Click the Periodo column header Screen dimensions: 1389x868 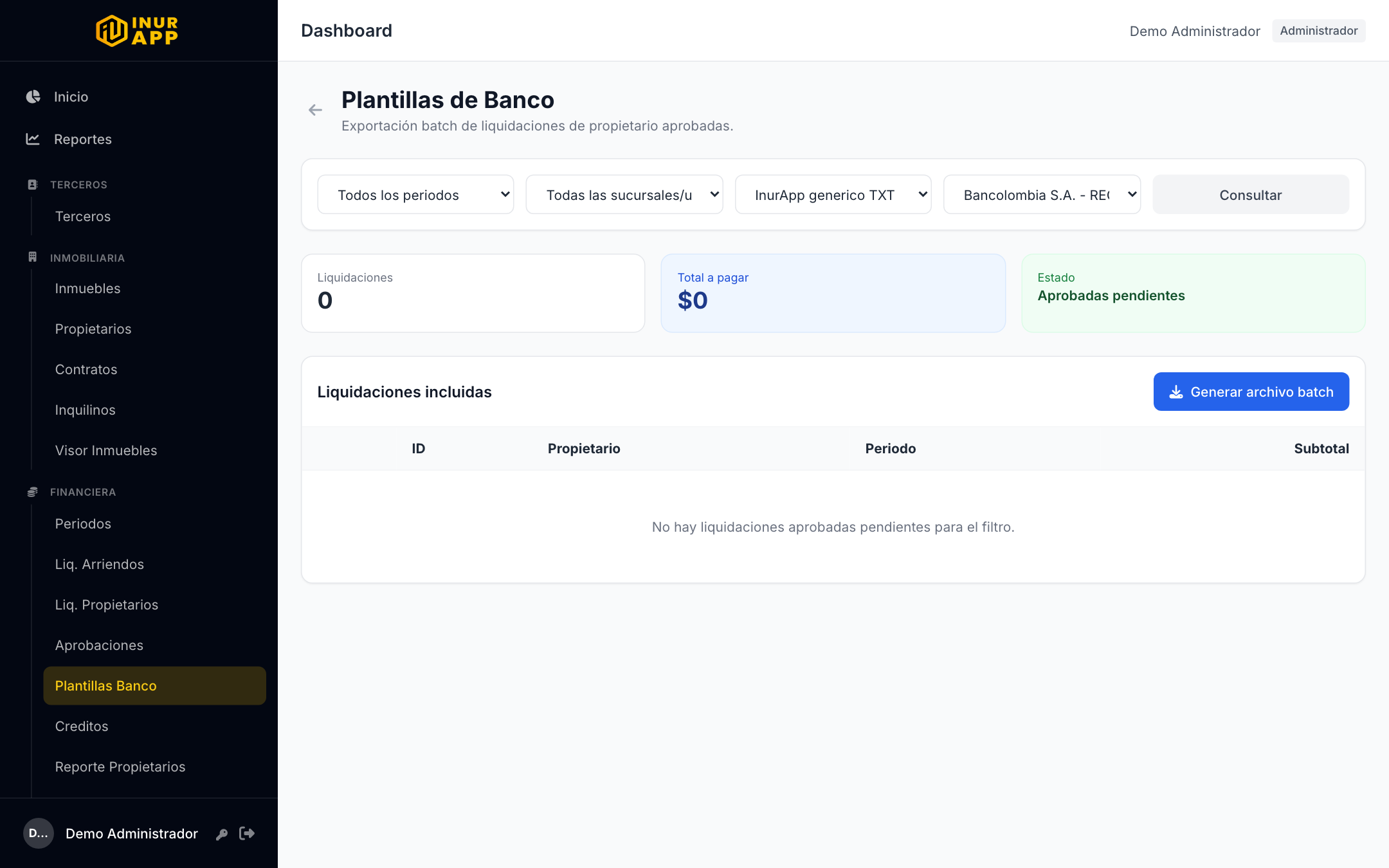coord(891,449)
